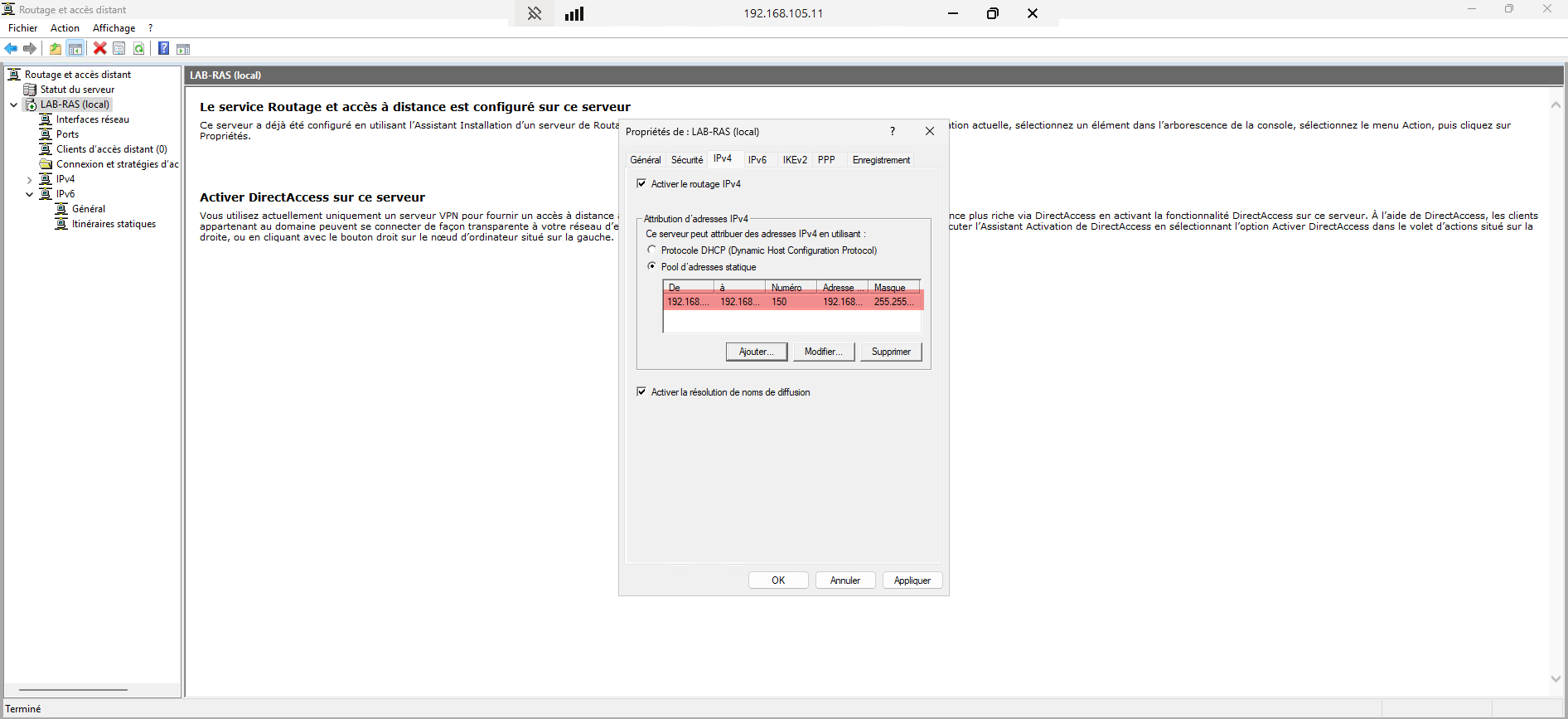Uncheck Activer le routage IPv4
Viewport: 1568px width, 719px height.
pyautogui.click(x=641, y=184)
